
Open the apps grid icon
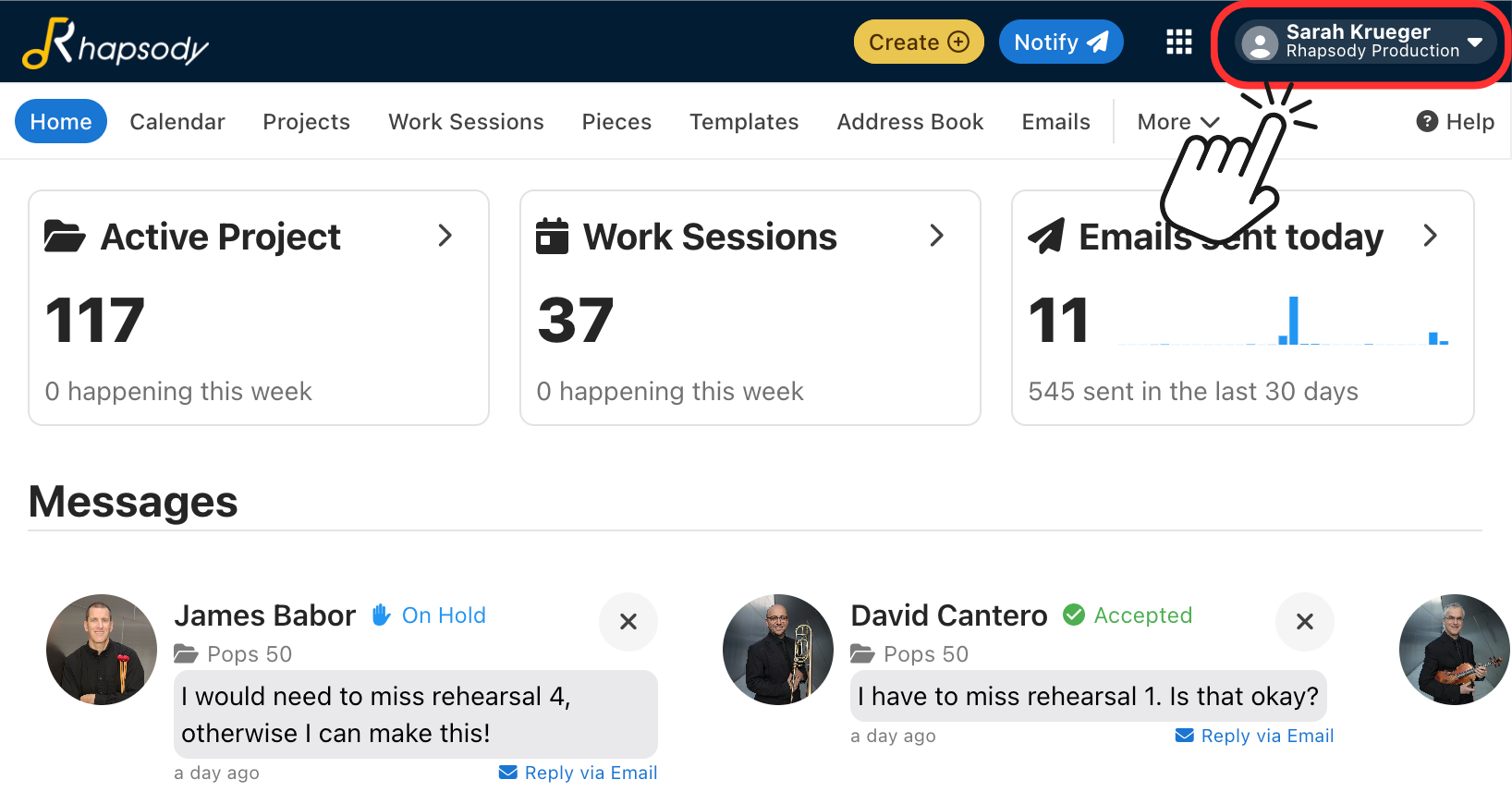point(1178,43)
